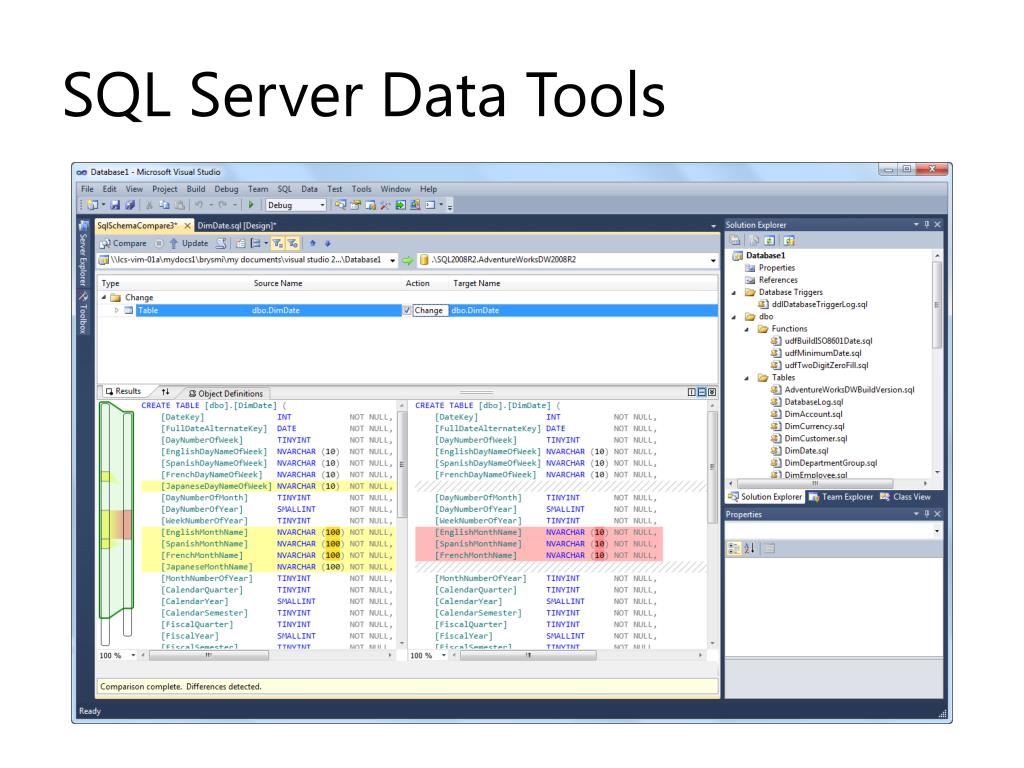Go to previous difference with up arrow
1024x768 pixels.
click(313, 244)
